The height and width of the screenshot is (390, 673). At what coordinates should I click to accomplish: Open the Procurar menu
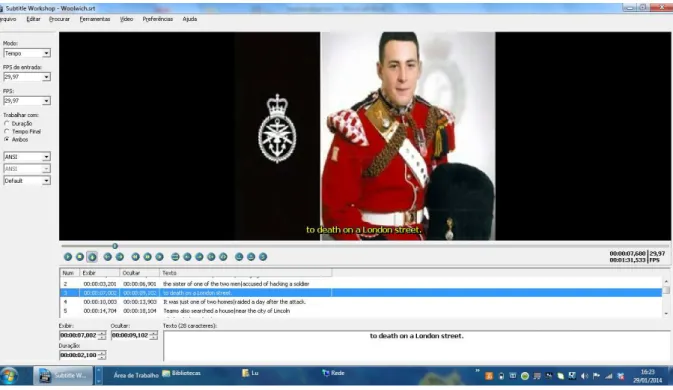point(59,19)
